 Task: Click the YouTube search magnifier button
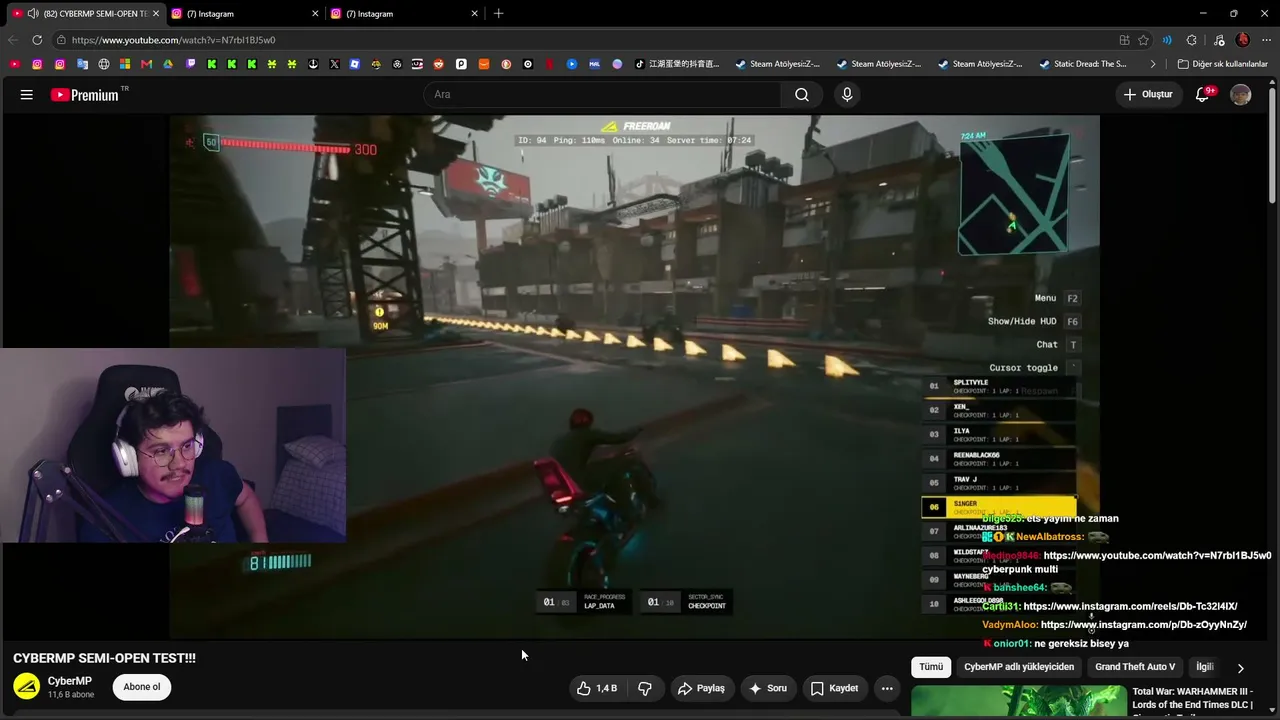[802, 95]
